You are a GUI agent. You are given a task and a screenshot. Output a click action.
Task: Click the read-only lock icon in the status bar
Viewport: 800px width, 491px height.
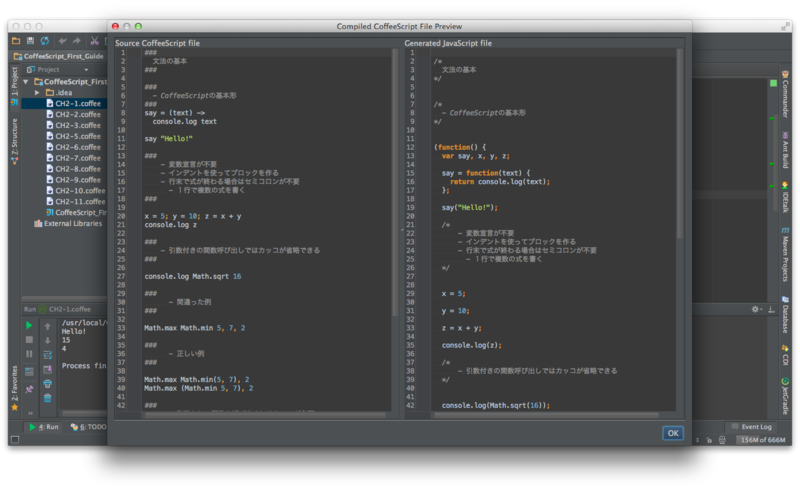(709, 440)
